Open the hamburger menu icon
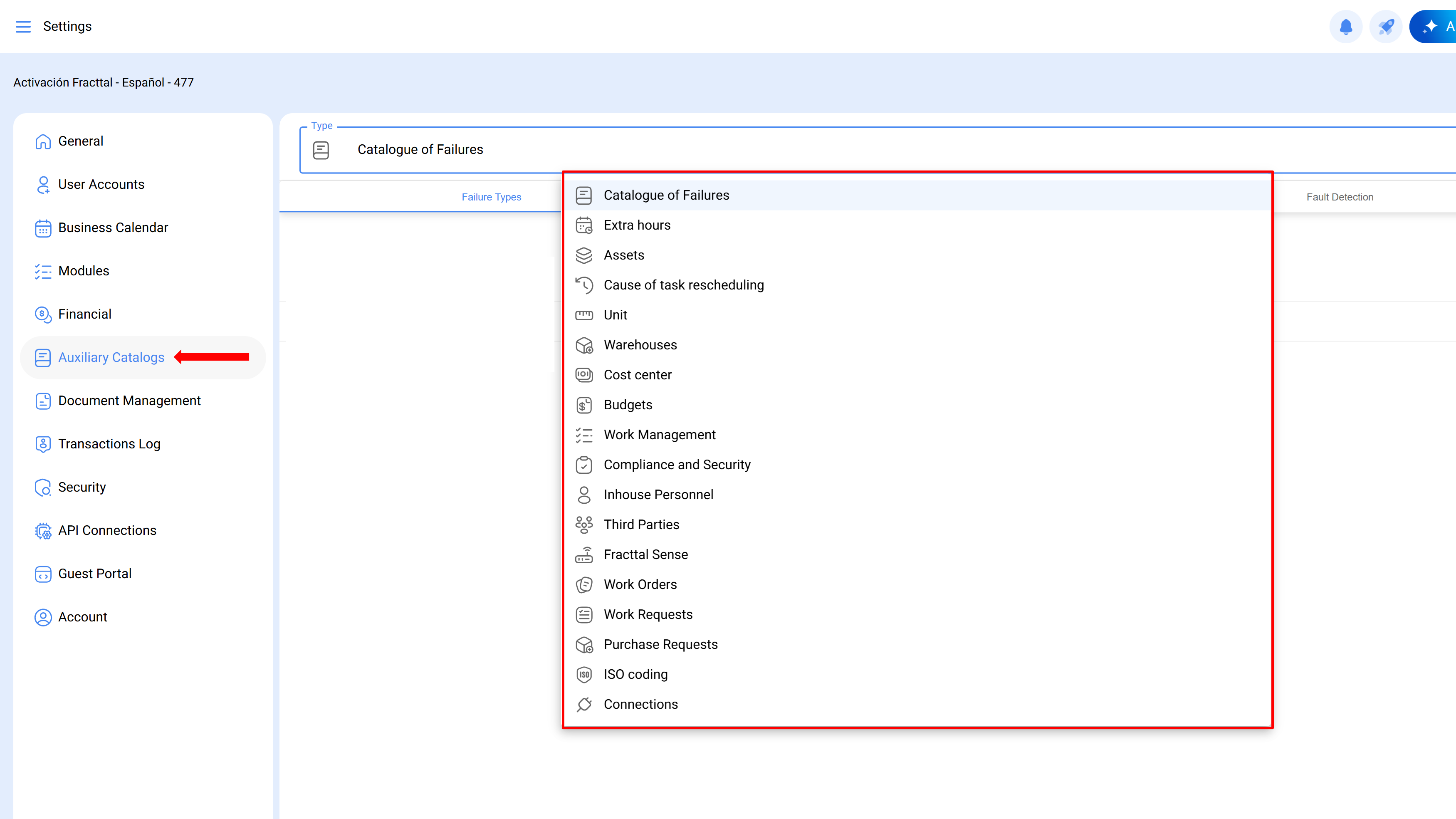Image resolution: width=1456 pixels, height=819 pixels. pyautogui.click(x=23, y=27)
